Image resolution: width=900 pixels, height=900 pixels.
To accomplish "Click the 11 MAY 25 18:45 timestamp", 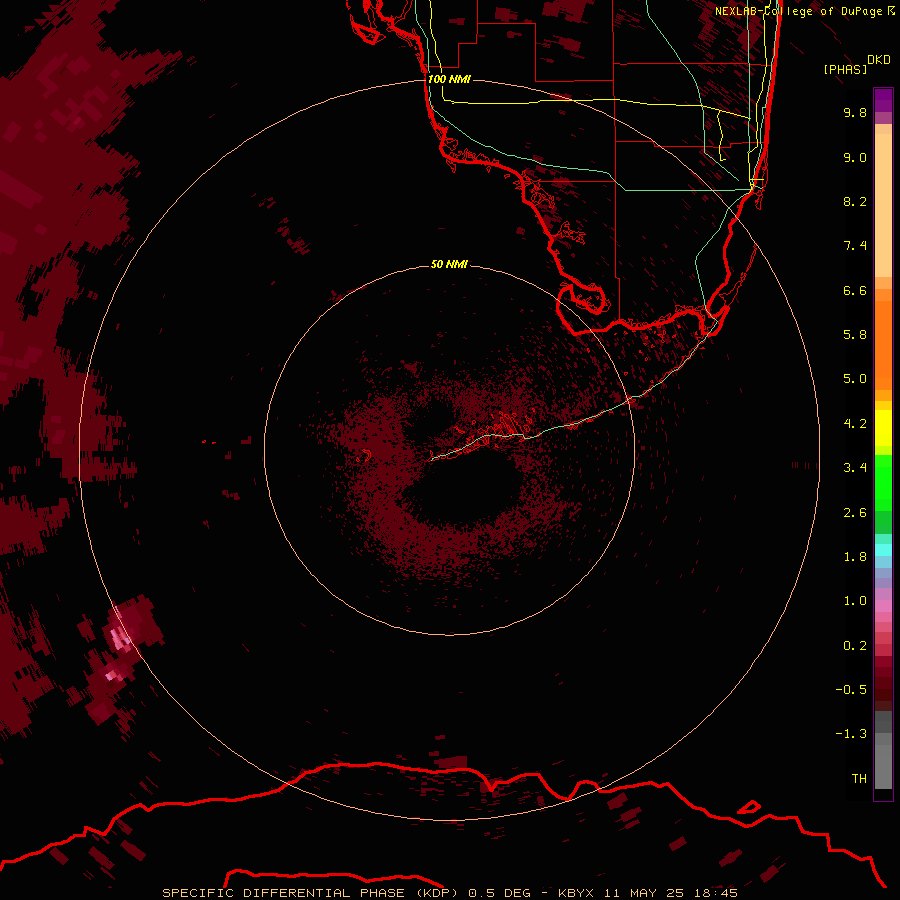I will click(670, 893).
